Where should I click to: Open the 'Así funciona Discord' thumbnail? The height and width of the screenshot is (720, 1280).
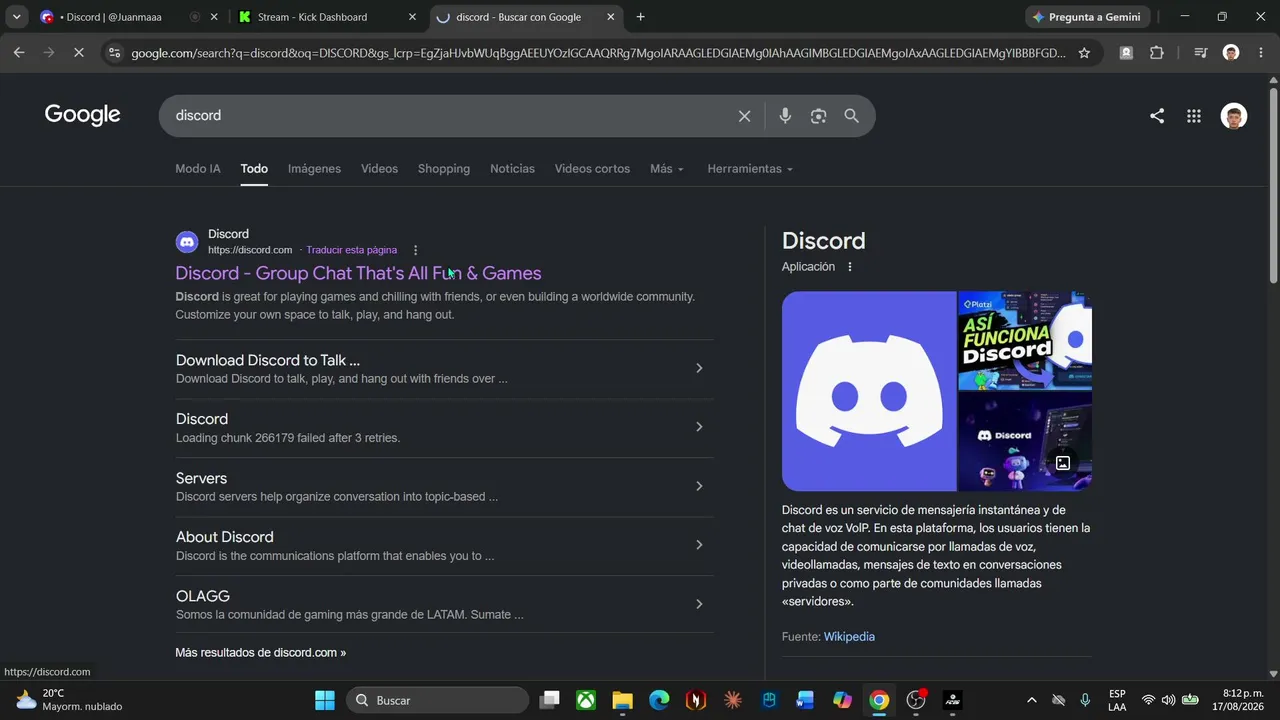coord(1025,340)
